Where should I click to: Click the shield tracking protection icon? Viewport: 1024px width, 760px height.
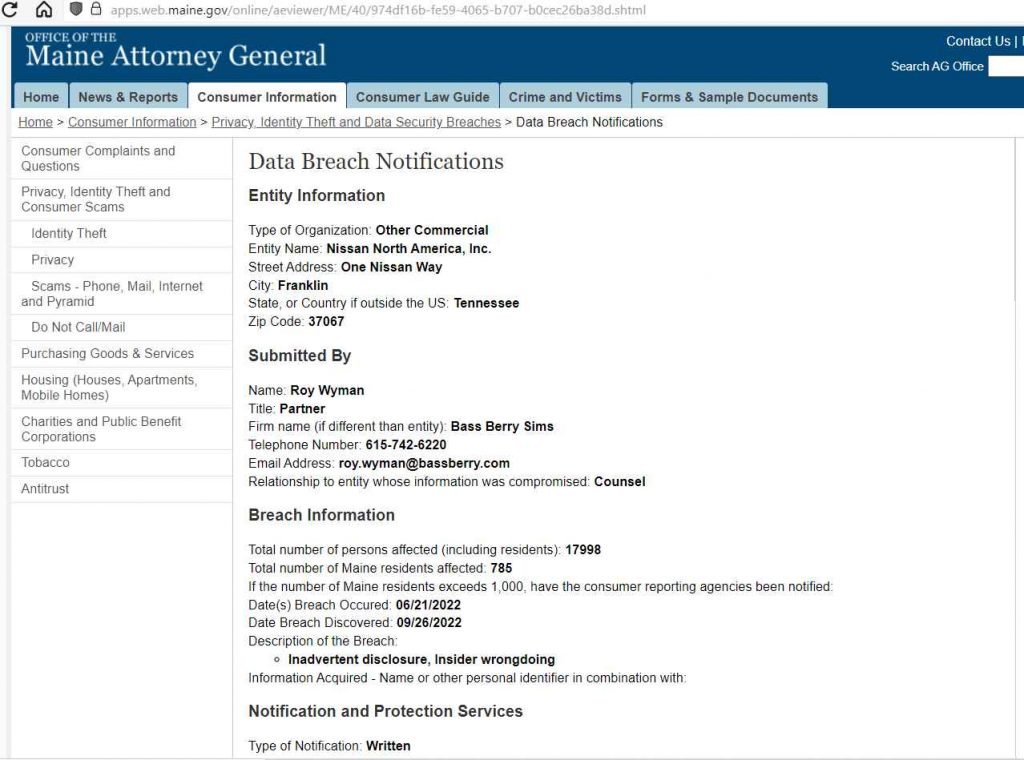point(76,9)
